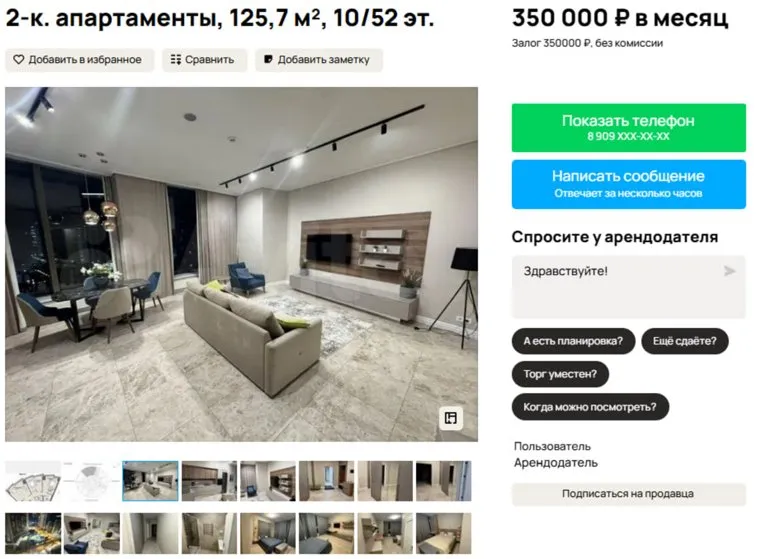Pick the 'Торг уместен?' quick question
Viewport: 760px width, 559px height.
coord(560,374)
